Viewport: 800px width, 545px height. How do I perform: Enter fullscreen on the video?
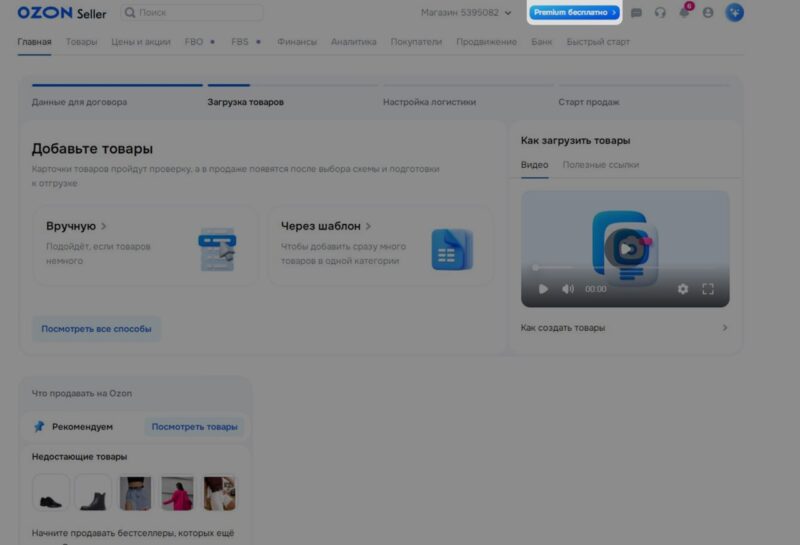pyautogui.click(x=708, y=289)
